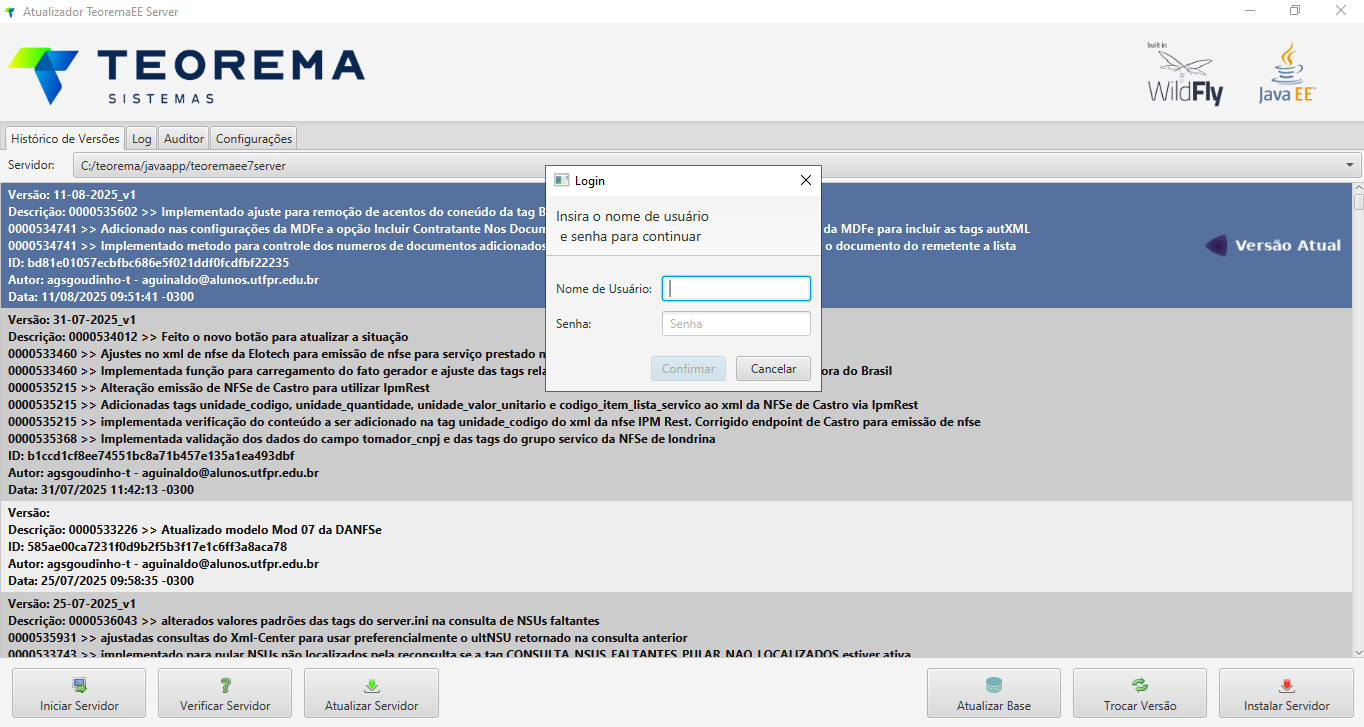Click the Verificar Servidor question mark icon
1364x727 pixels.
pyautogui.click(x=225, y=685)
